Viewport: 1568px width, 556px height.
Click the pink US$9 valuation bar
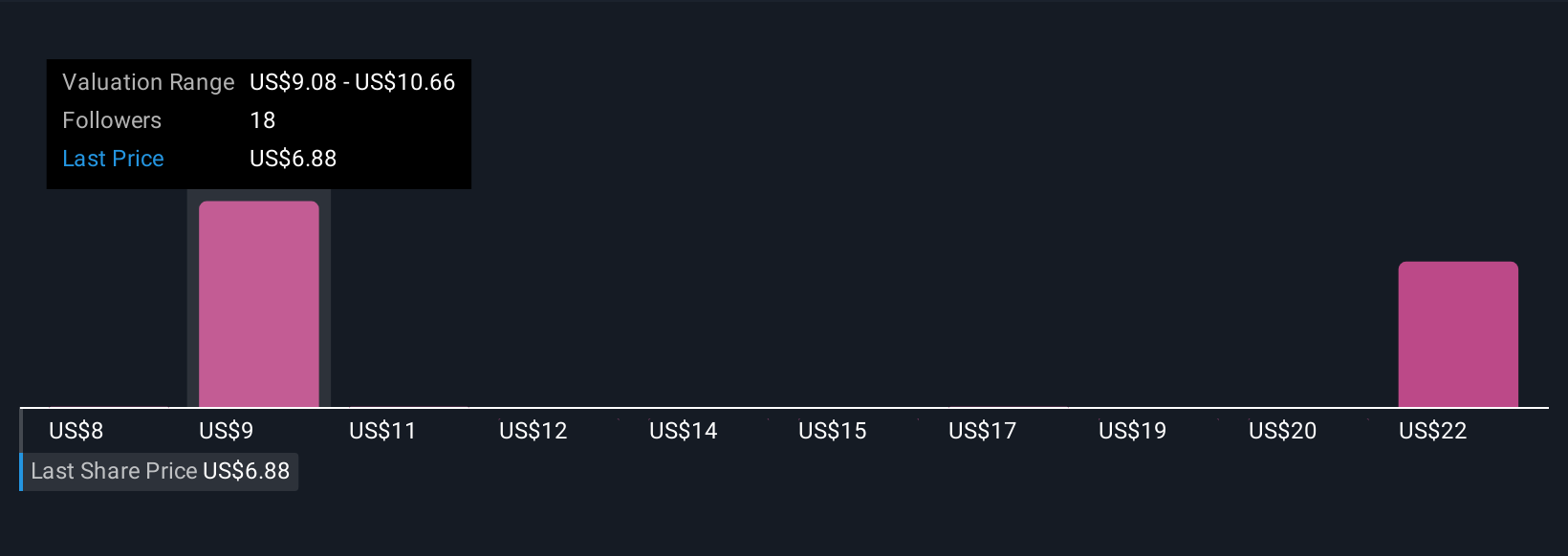click(x=258, y=304)
